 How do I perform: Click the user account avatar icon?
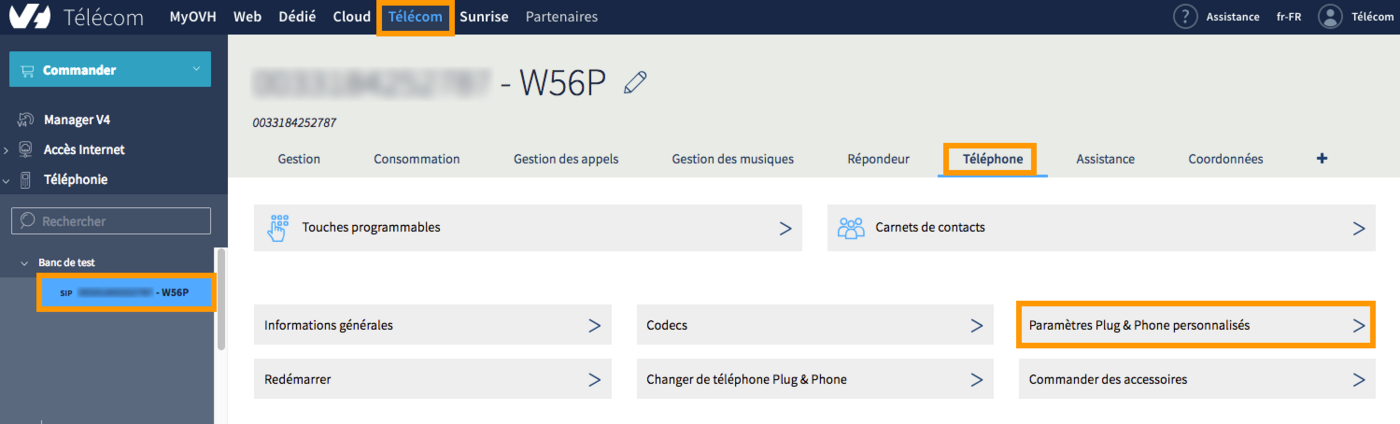pyautogui.click(x=1329, y=17)
